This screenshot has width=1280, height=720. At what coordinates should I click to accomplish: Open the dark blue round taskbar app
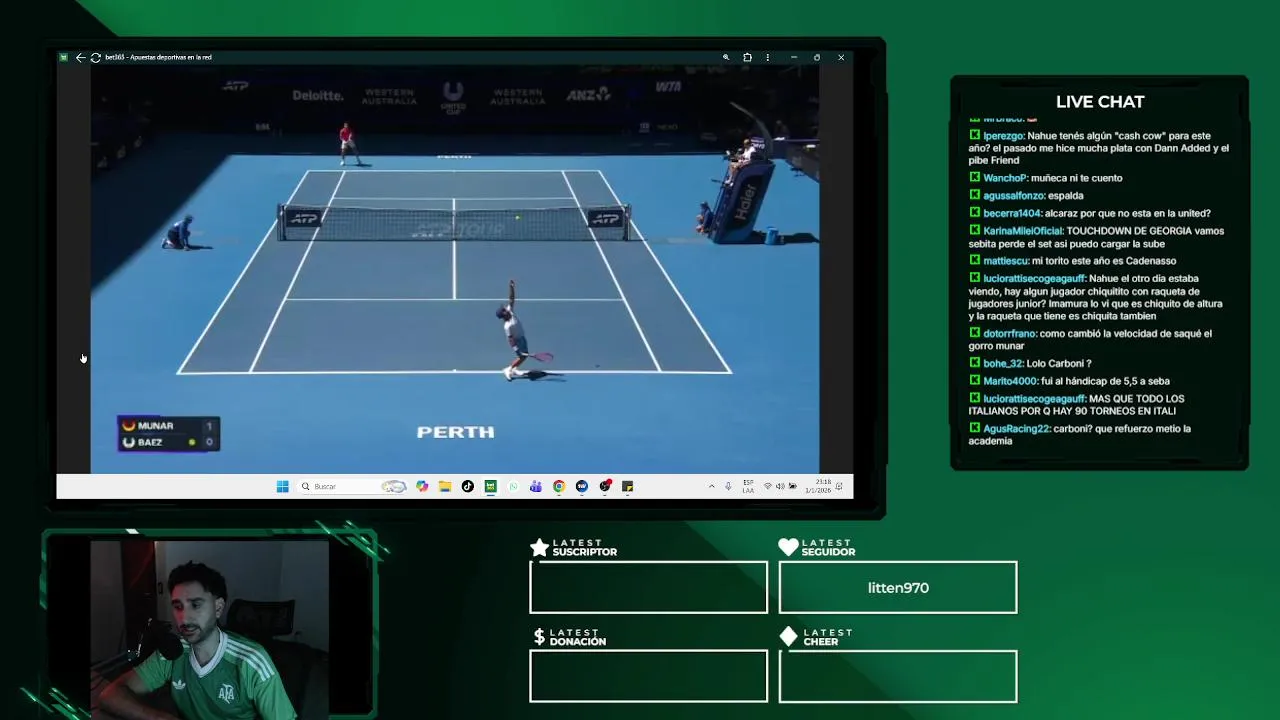[582, 486]
